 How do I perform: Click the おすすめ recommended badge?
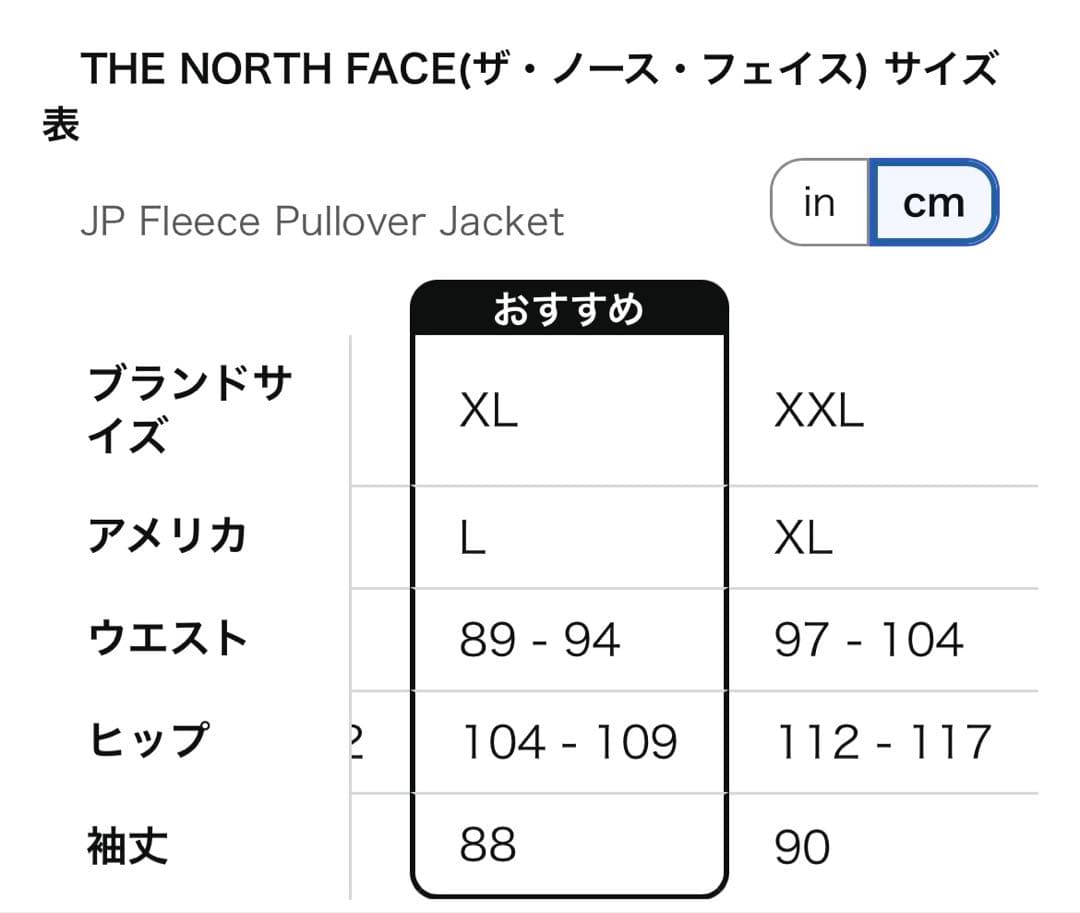pyautogui.click(x=570, y=310)
